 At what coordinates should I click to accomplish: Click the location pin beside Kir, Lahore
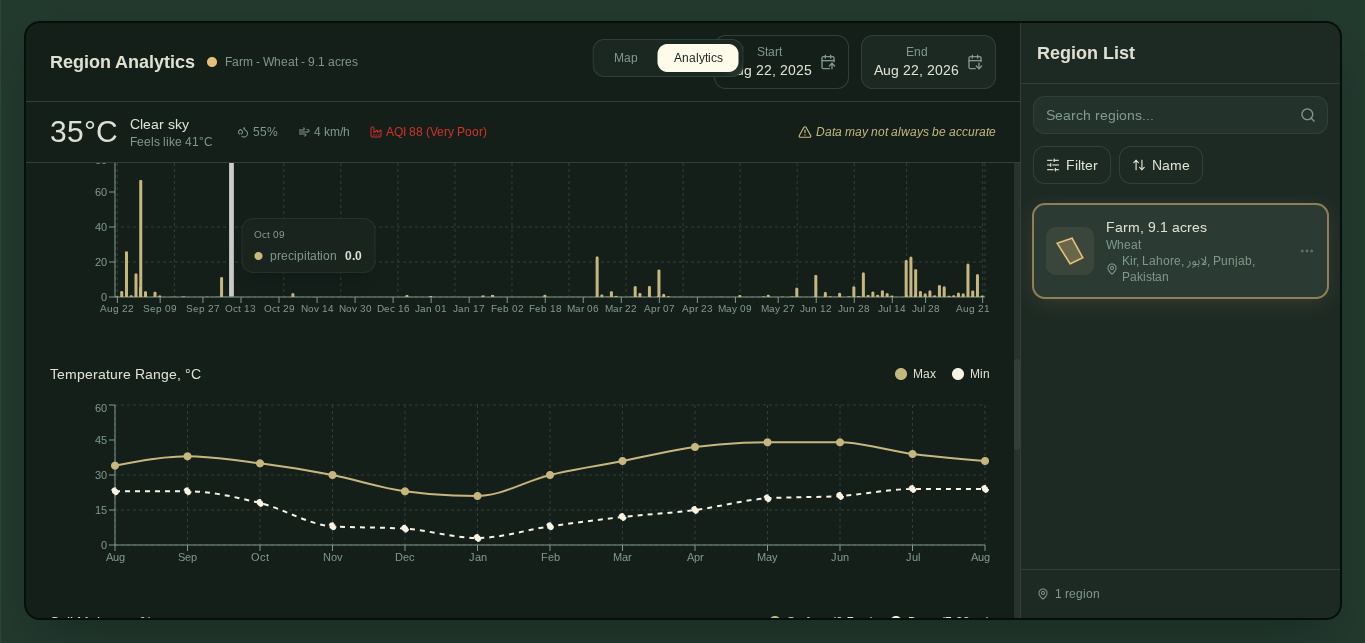(x=1112, y=268)
